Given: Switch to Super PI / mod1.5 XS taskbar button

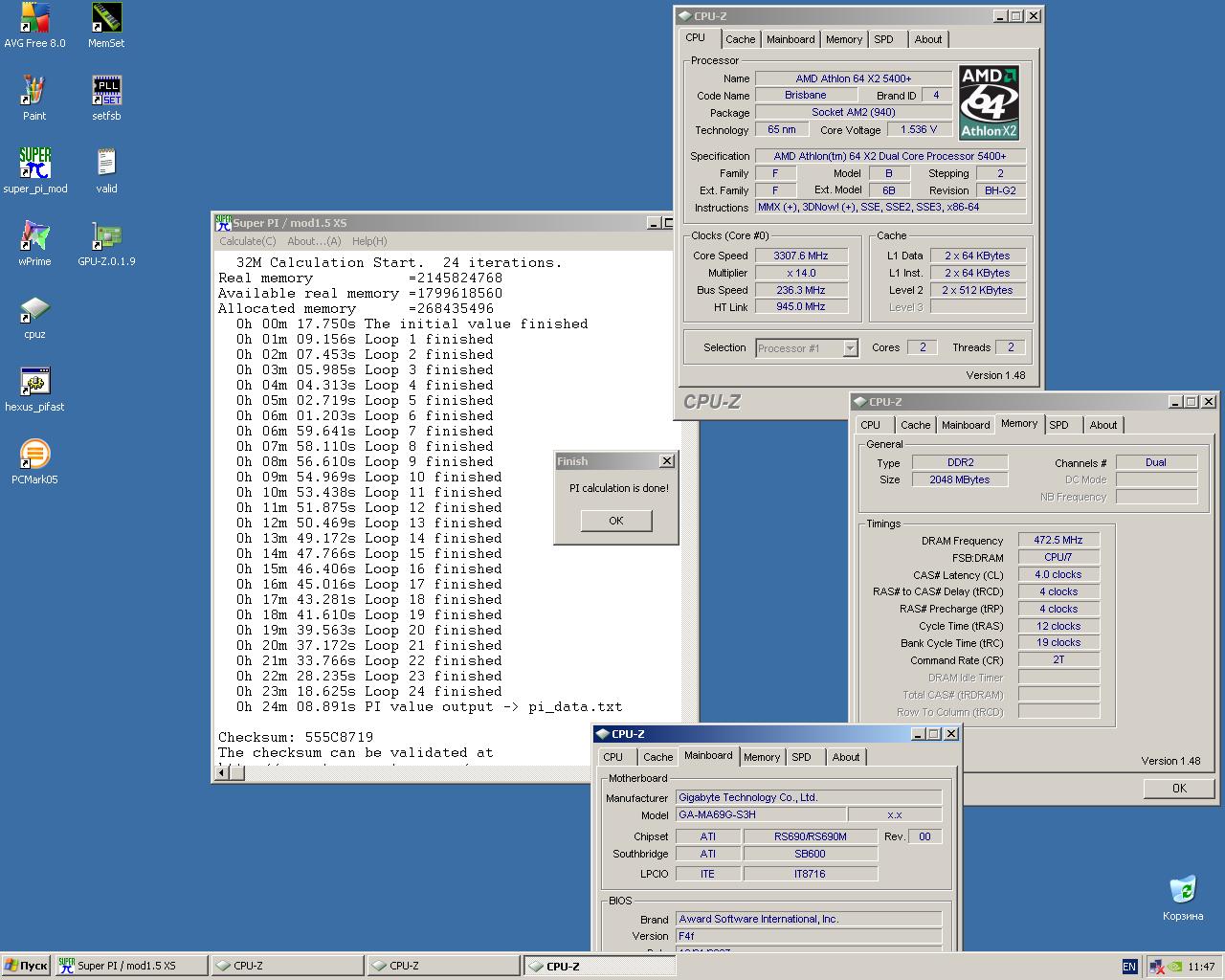Looking at the screenshot, I should click(131, 966).
